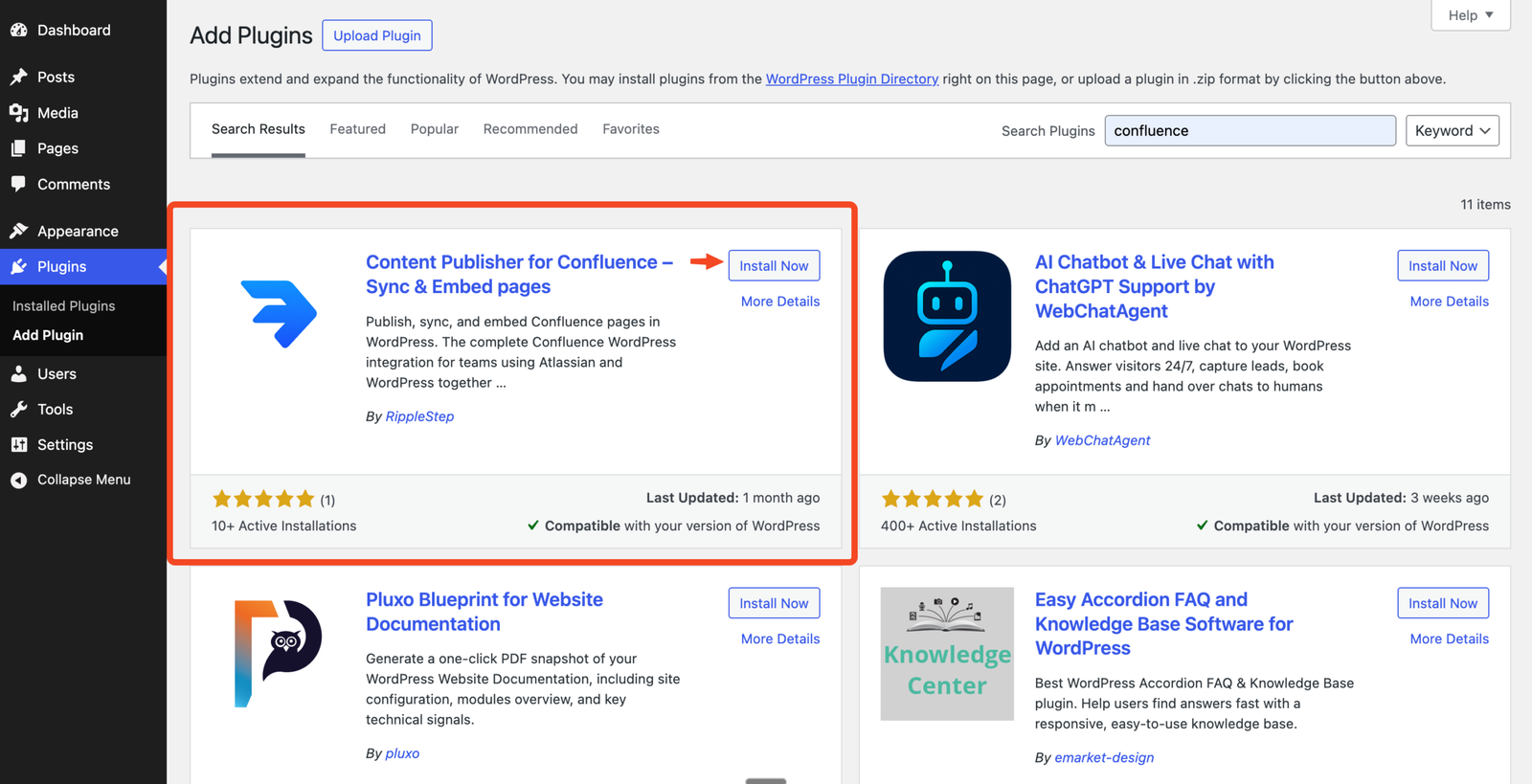The height and width of the screenshot is (784, 1532).
Task: Open the WordPress Plugin Directory link
Action: [x=852, y=78]
